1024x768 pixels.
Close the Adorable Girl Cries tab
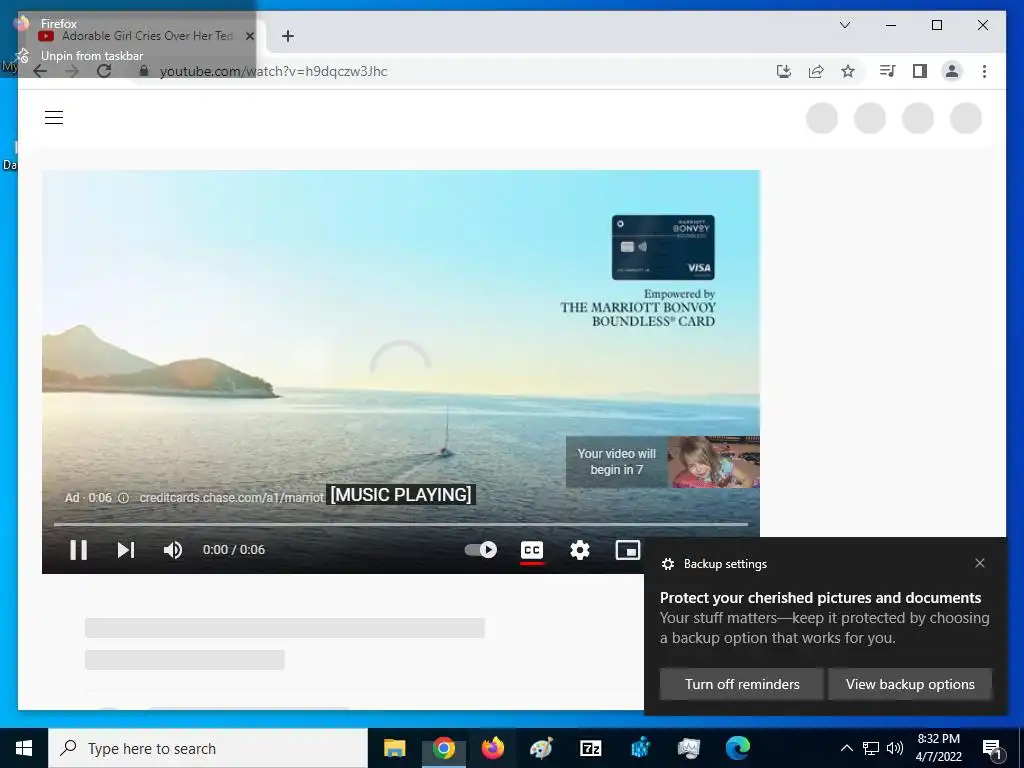249,36
